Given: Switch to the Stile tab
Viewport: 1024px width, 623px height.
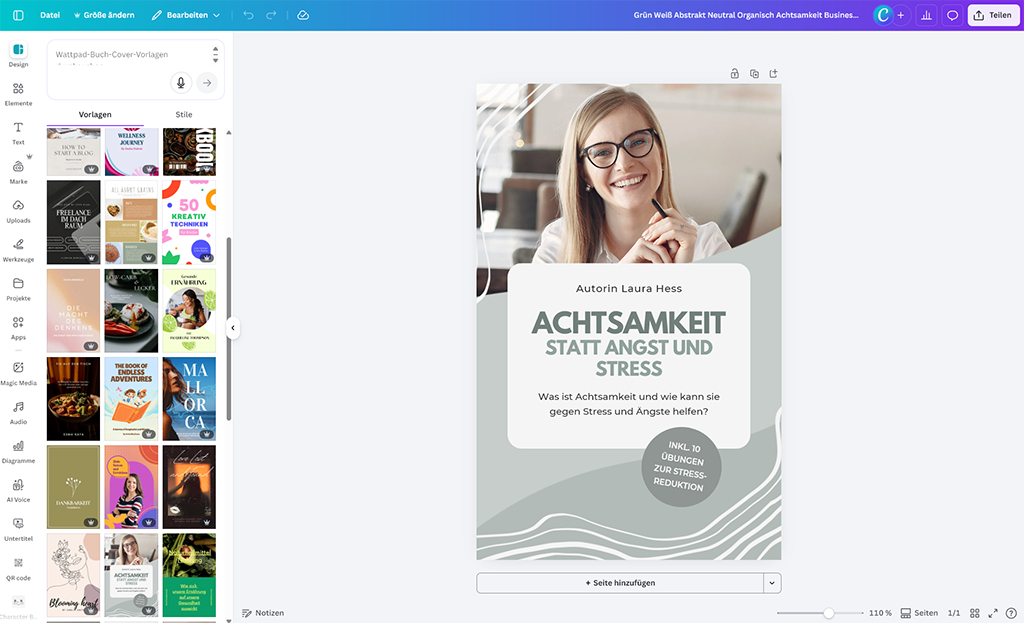Looking at the screenshot, I should click(184, 114).
